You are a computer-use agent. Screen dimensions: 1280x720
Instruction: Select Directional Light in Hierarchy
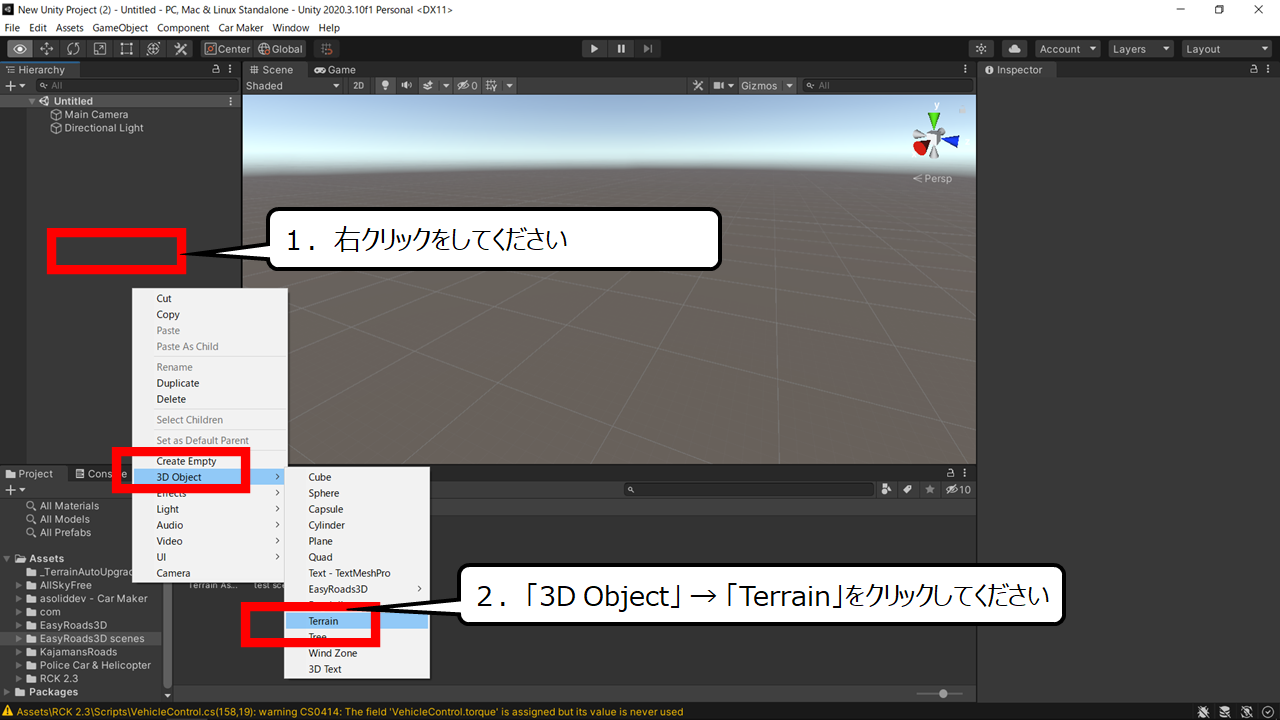click(104, 128)
